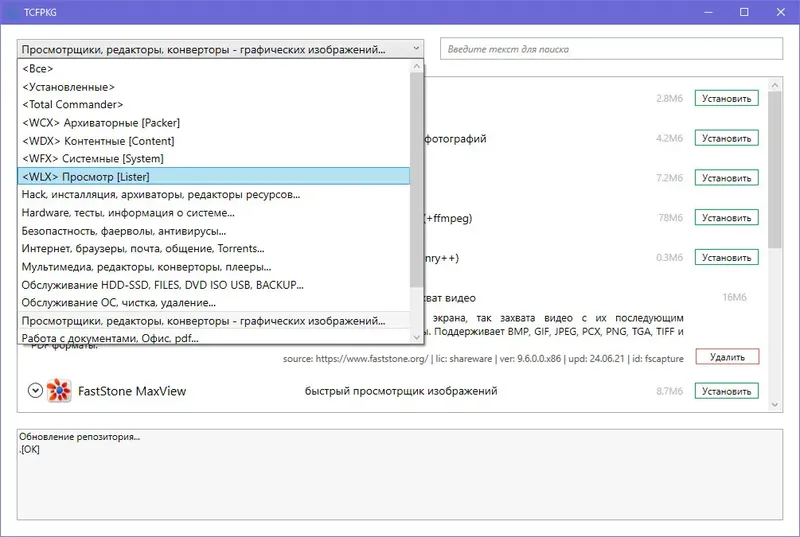The image size is (800, 537).
Task: Select Просмотрщики, редакторы list entry
Action: [x=213, y=321]
